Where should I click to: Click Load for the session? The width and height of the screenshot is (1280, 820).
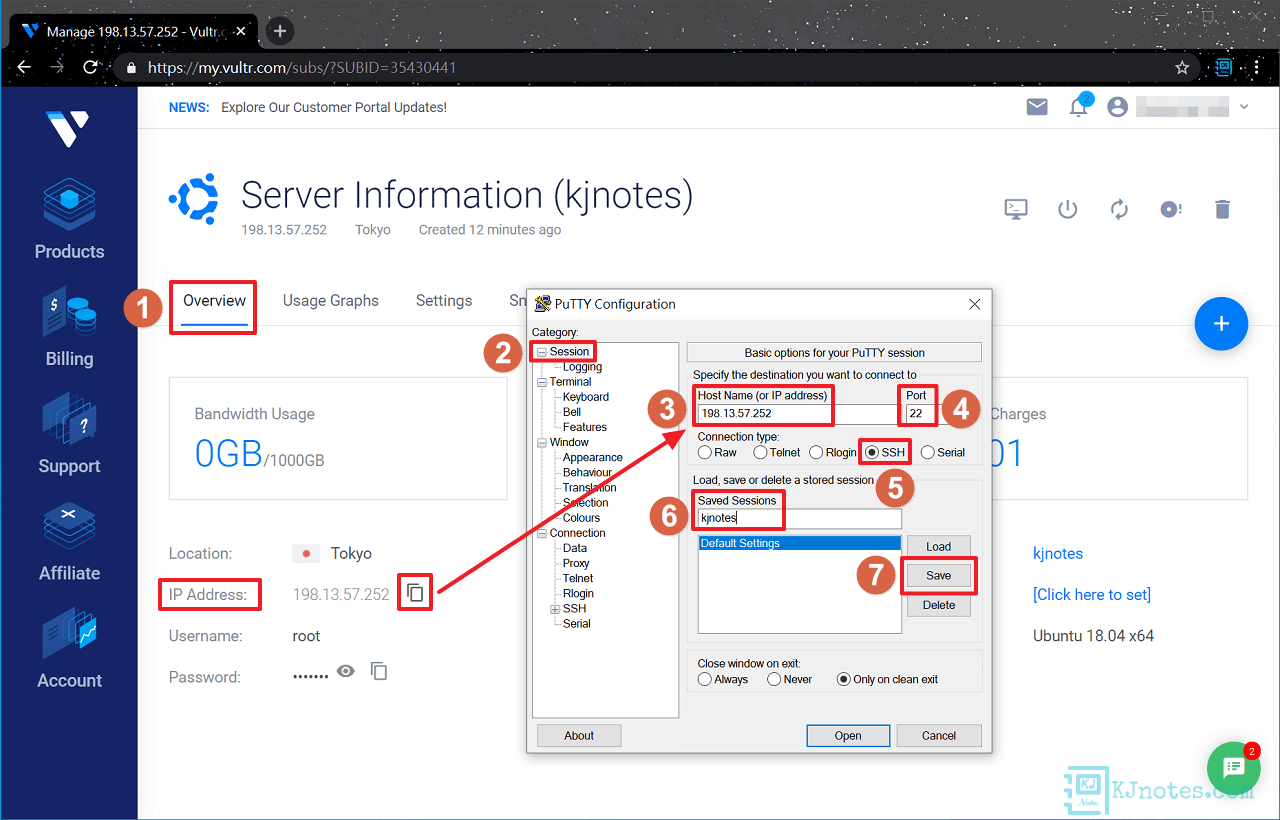(939, 546)
